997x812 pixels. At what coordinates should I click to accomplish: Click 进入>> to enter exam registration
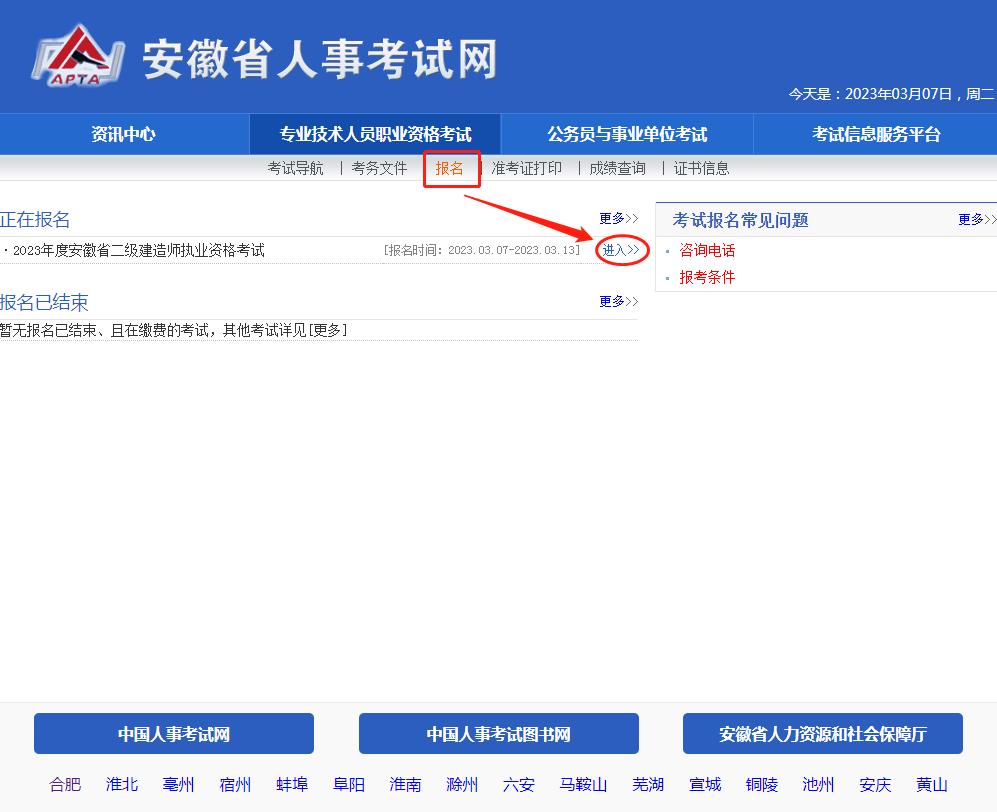(620, 251)
